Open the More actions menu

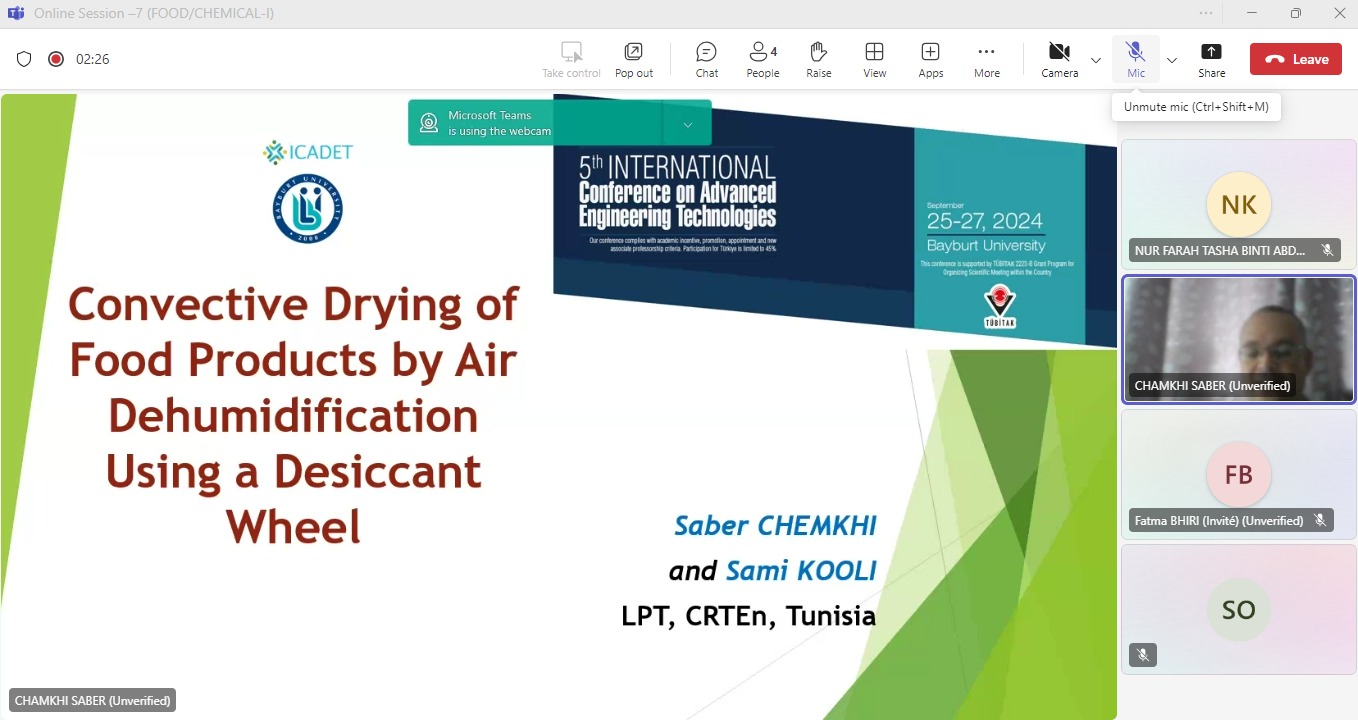click(986, 59)
